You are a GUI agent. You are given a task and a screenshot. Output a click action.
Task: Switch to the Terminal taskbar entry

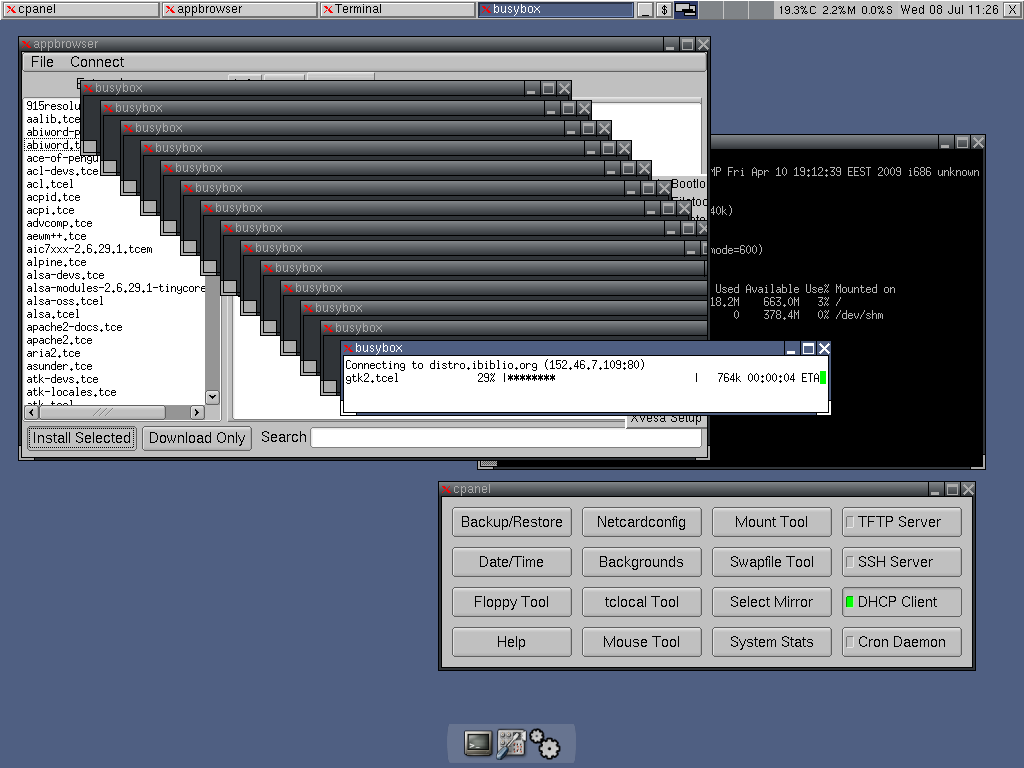tap(397, 9)
